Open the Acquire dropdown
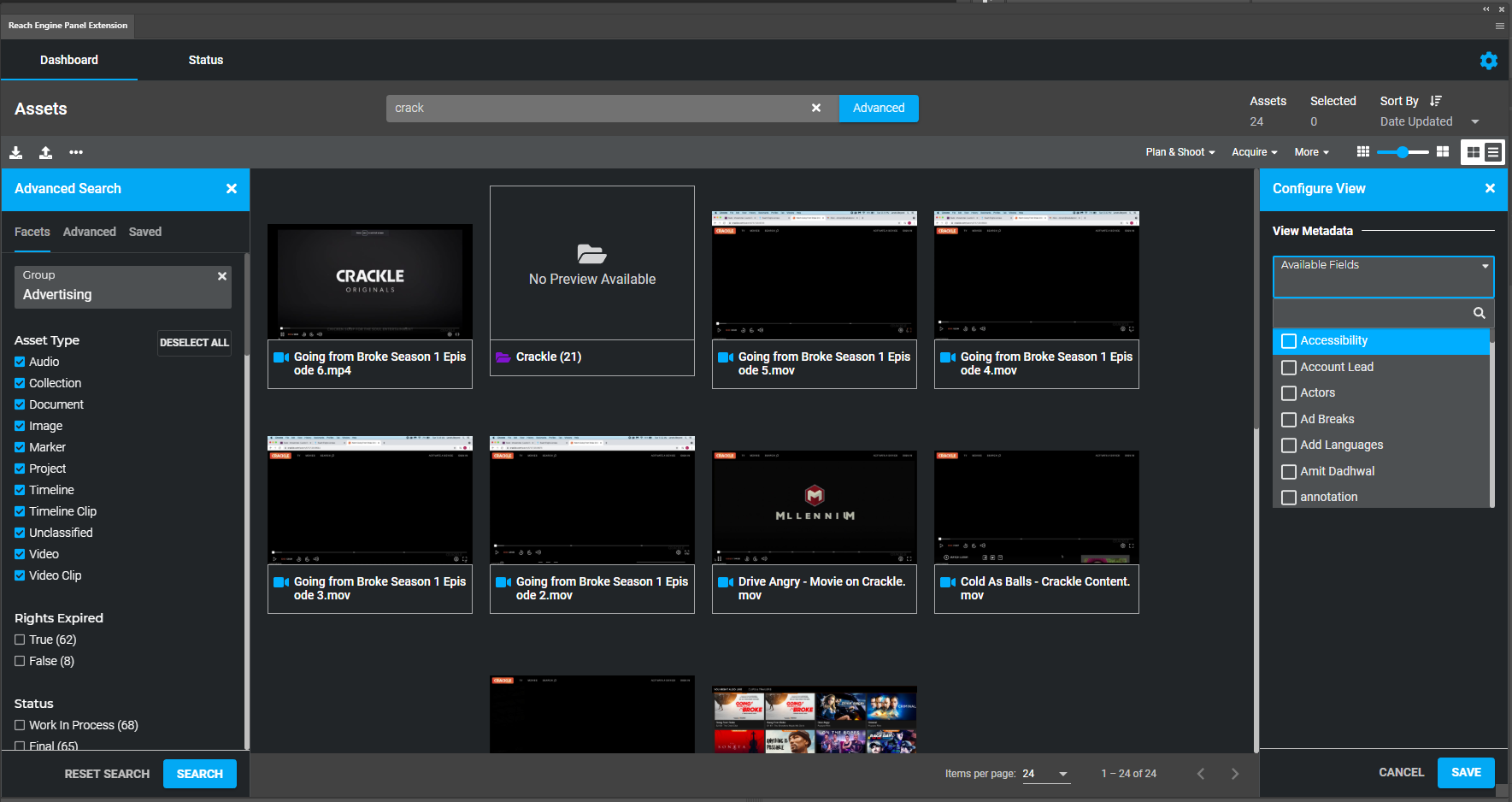 pos(1255,152)
